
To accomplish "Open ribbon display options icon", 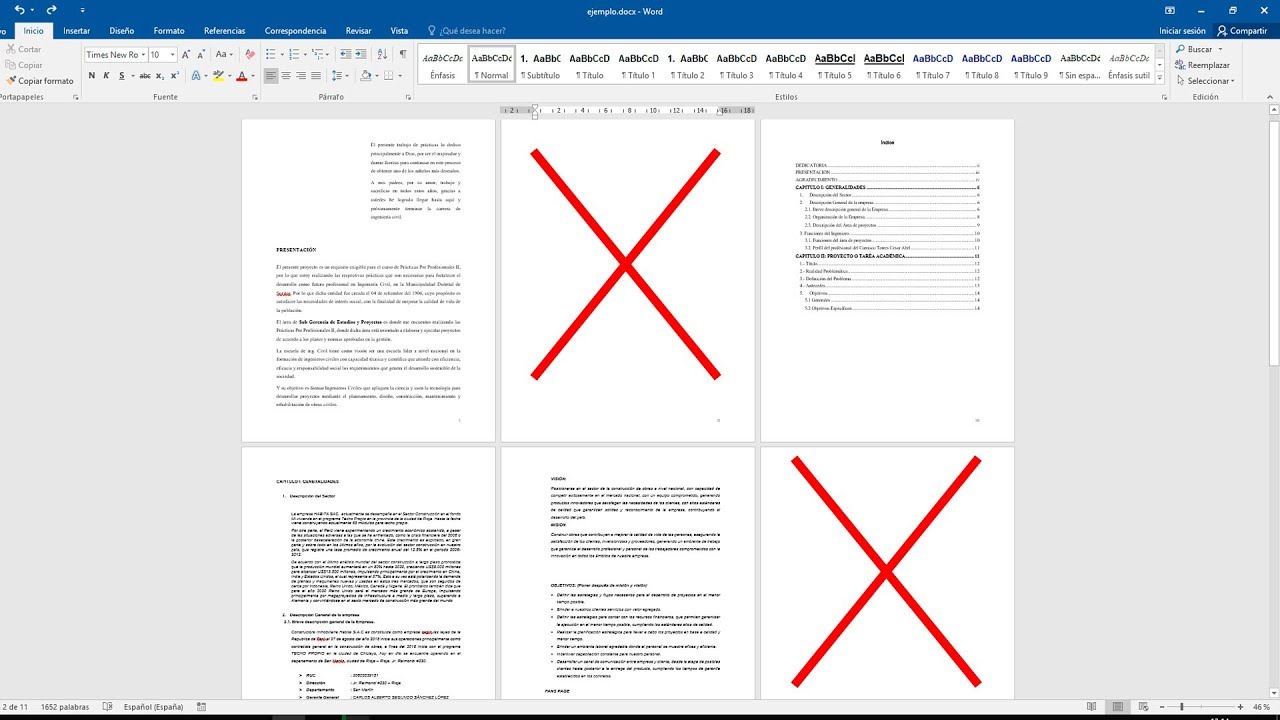I will (x=1170, y=10).
